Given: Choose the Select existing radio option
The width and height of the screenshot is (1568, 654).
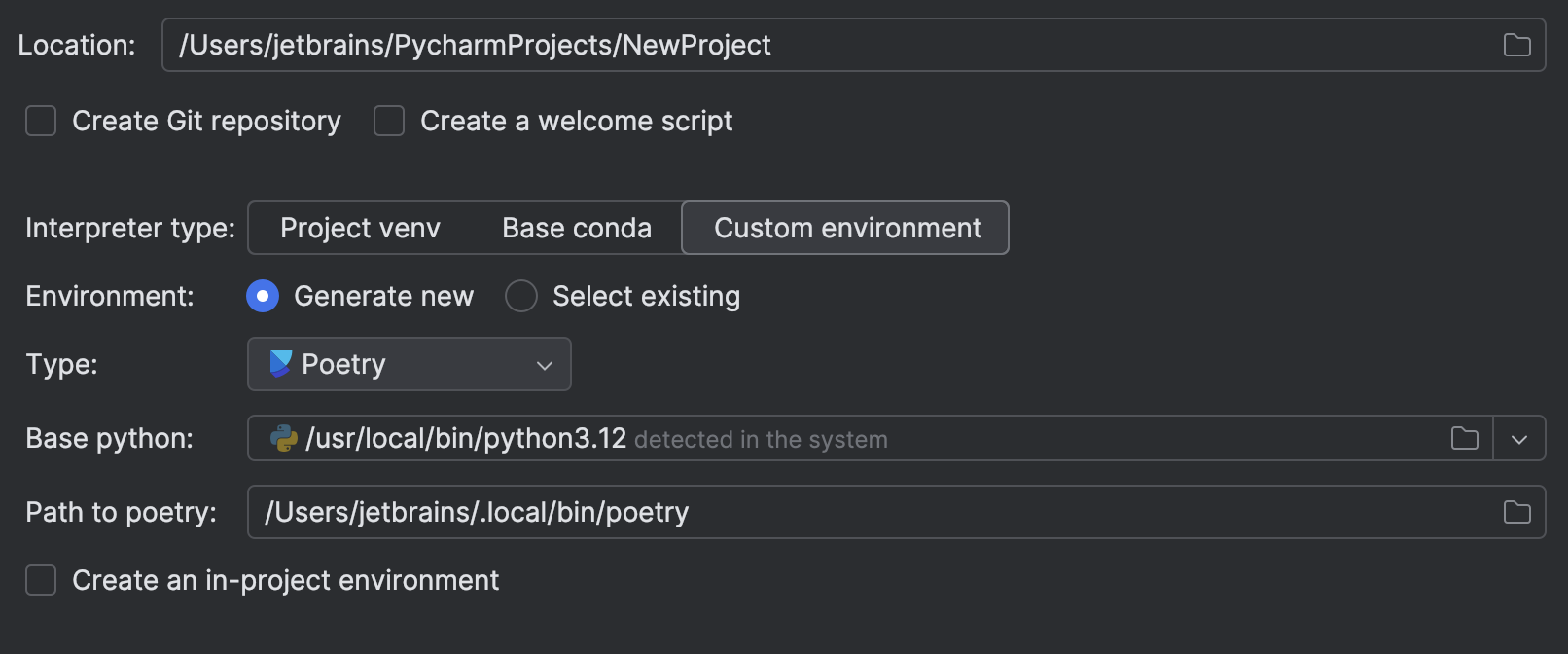Looking at the screenshot, I should [521, 296].
